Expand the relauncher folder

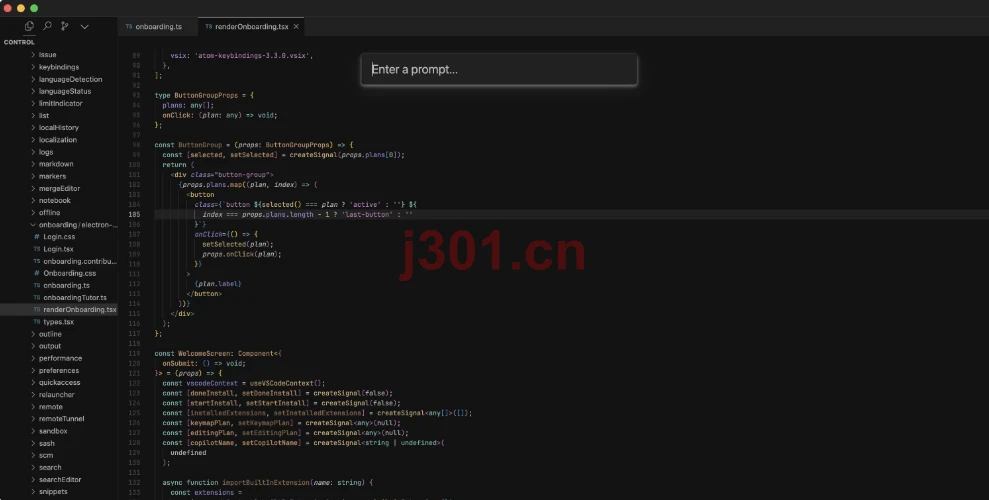pyautogui.click(x=59, y=395)
